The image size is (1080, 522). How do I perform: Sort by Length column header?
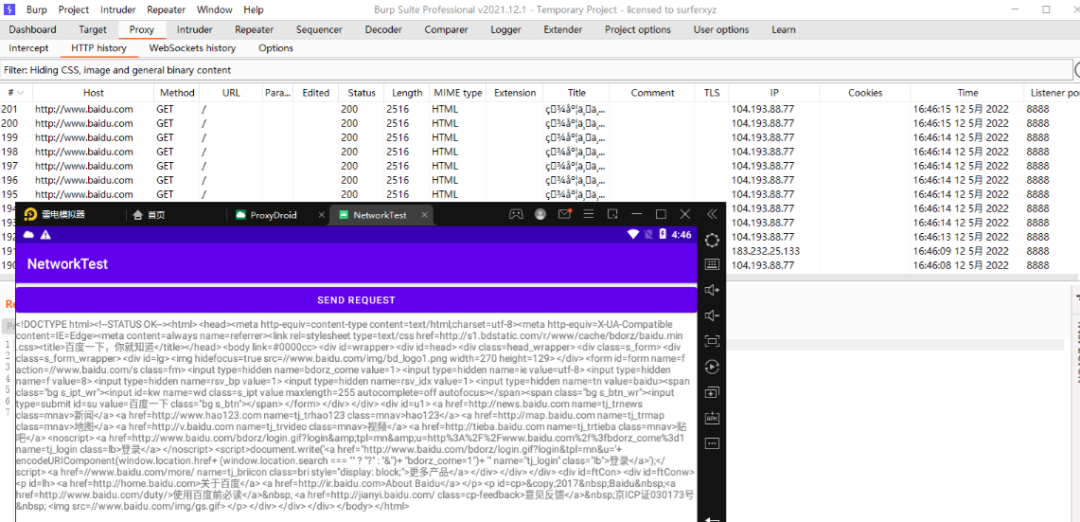[x=407, y=93]
